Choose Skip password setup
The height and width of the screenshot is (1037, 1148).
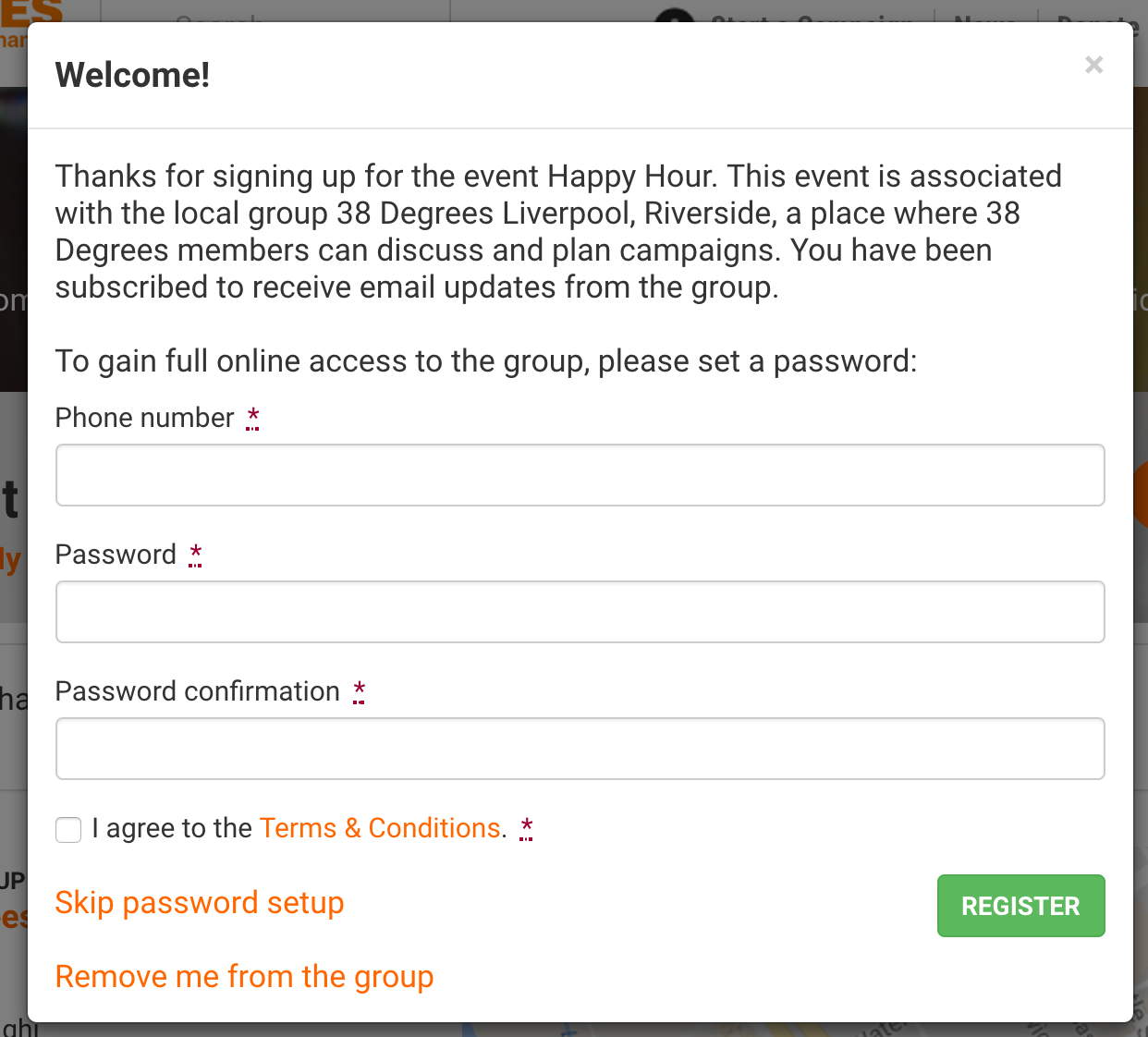200,902
